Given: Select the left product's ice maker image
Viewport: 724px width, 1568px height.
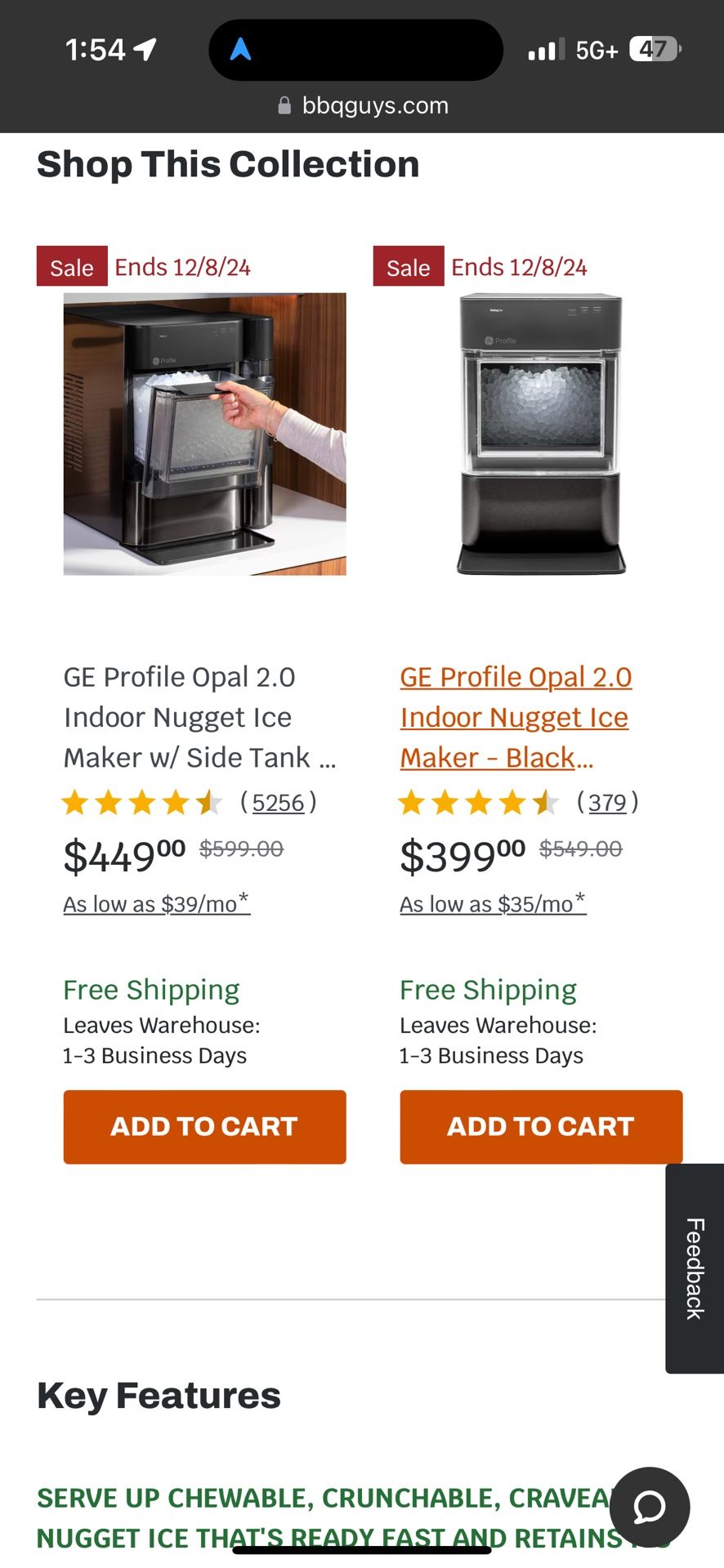Looking at the screenshot, I should 204,433.
